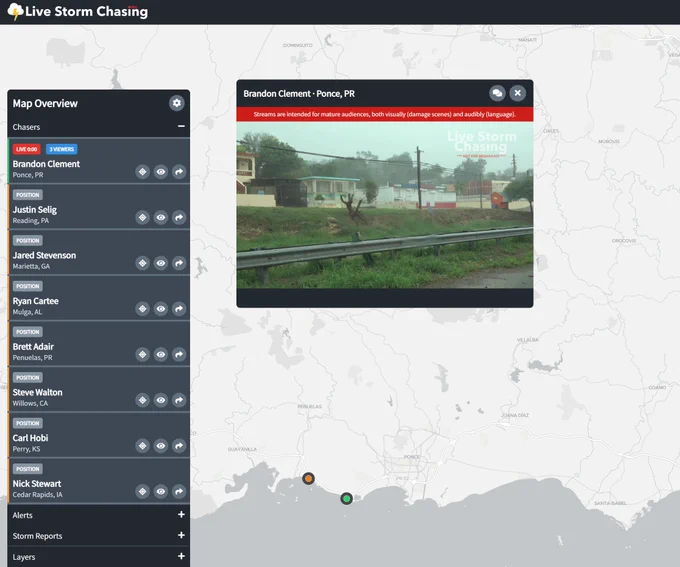This screenshot has height=567, width=680.
Task: Click Justin Selig's POSITION badge
Action: (x=27, y=195)
